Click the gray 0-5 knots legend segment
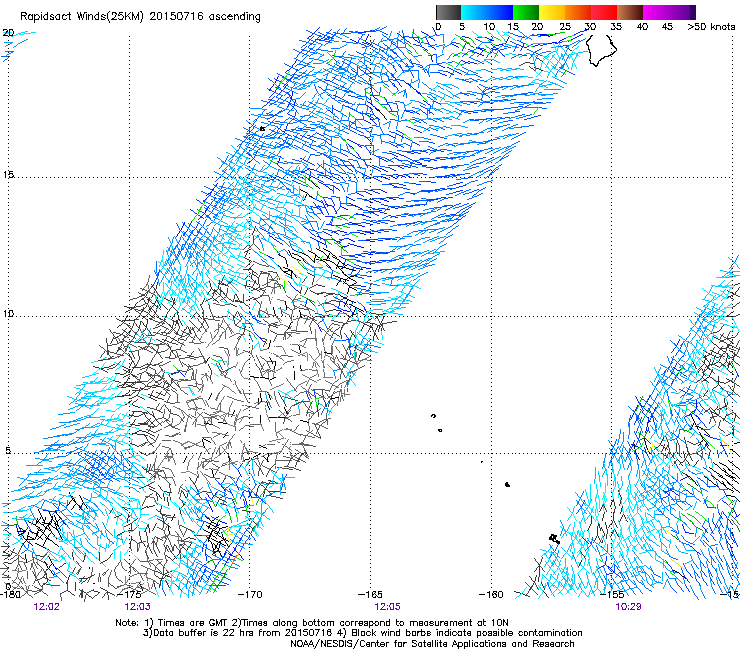 coord(448,12)
